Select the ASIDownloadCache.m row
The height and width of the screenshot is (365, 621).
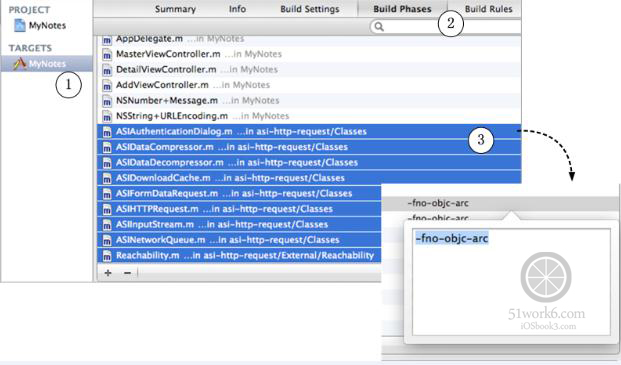309,178
